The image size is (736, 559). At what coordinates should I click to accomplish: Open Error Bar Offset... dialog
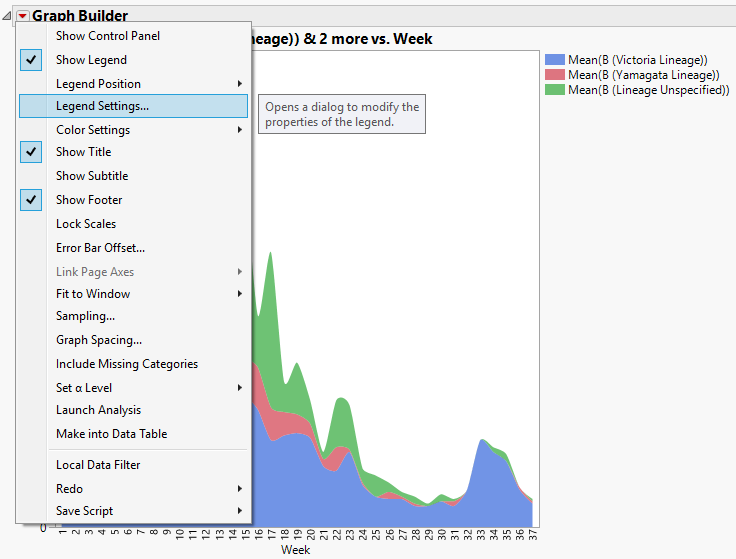tap(133, 248)
